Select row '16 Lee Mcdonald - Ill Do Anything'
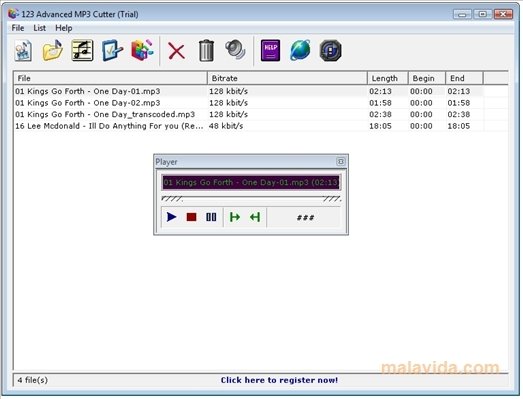Screen dimensions: 523x399 [248, 126]
